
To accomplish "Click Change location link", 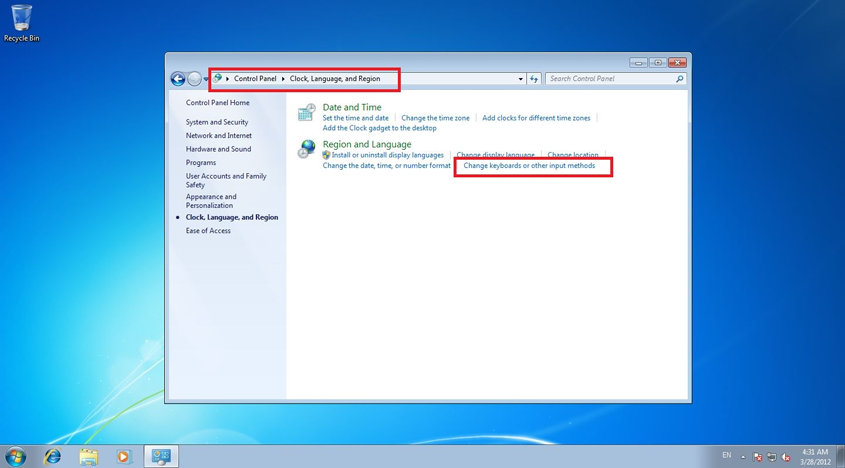I will click(573, 155).
